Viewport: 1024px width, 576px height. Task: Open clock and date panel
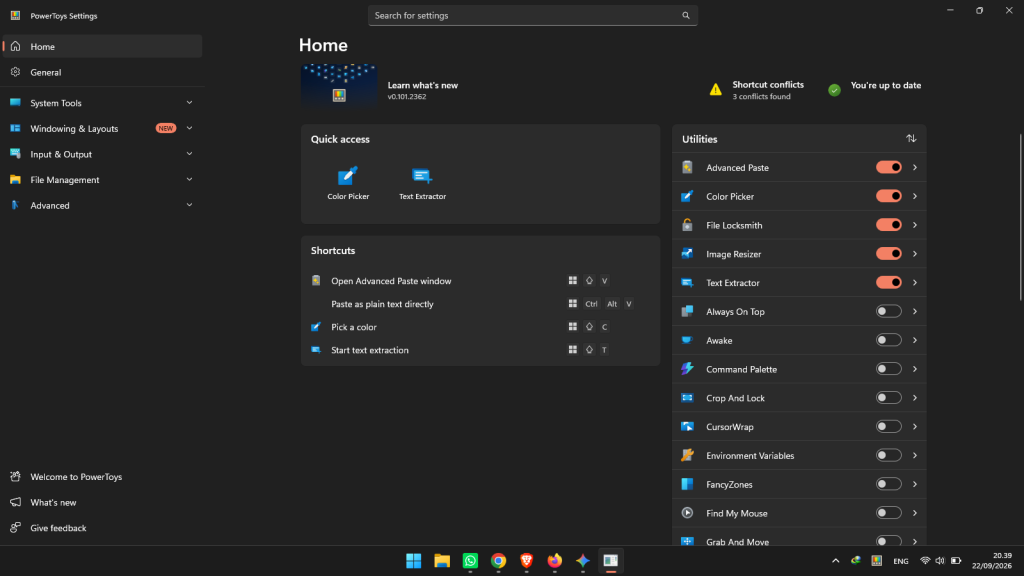[x=993, y=560]
